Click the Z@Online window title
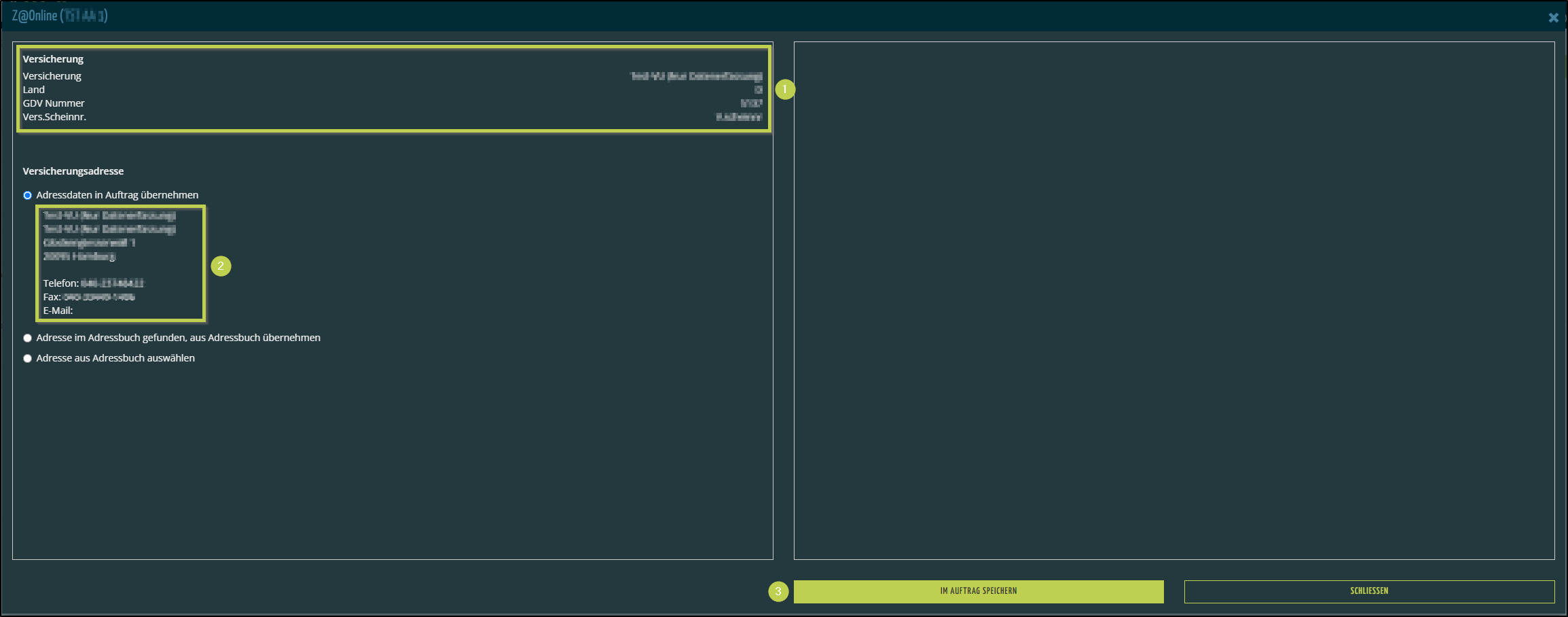Image resolution: width=1568 pixels, height=617 pixels. [59, 16]
